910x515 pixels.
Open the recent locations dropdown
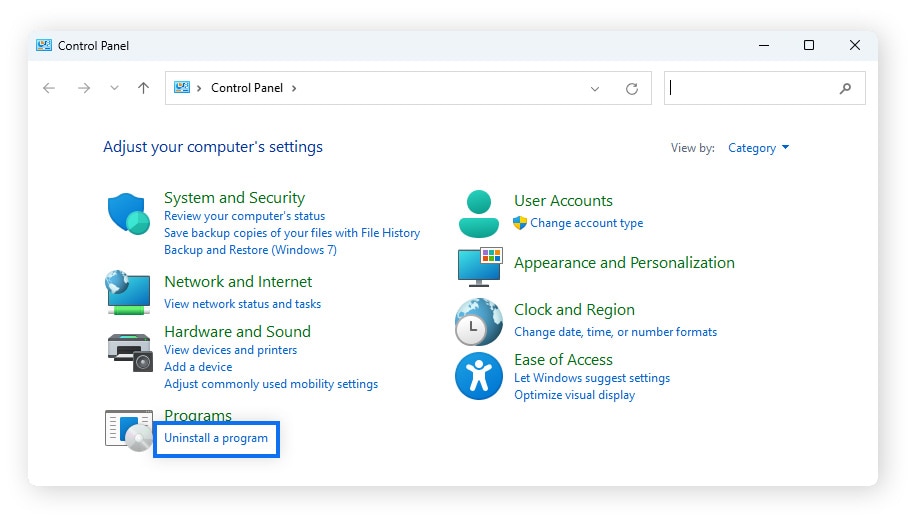point(114,88)
